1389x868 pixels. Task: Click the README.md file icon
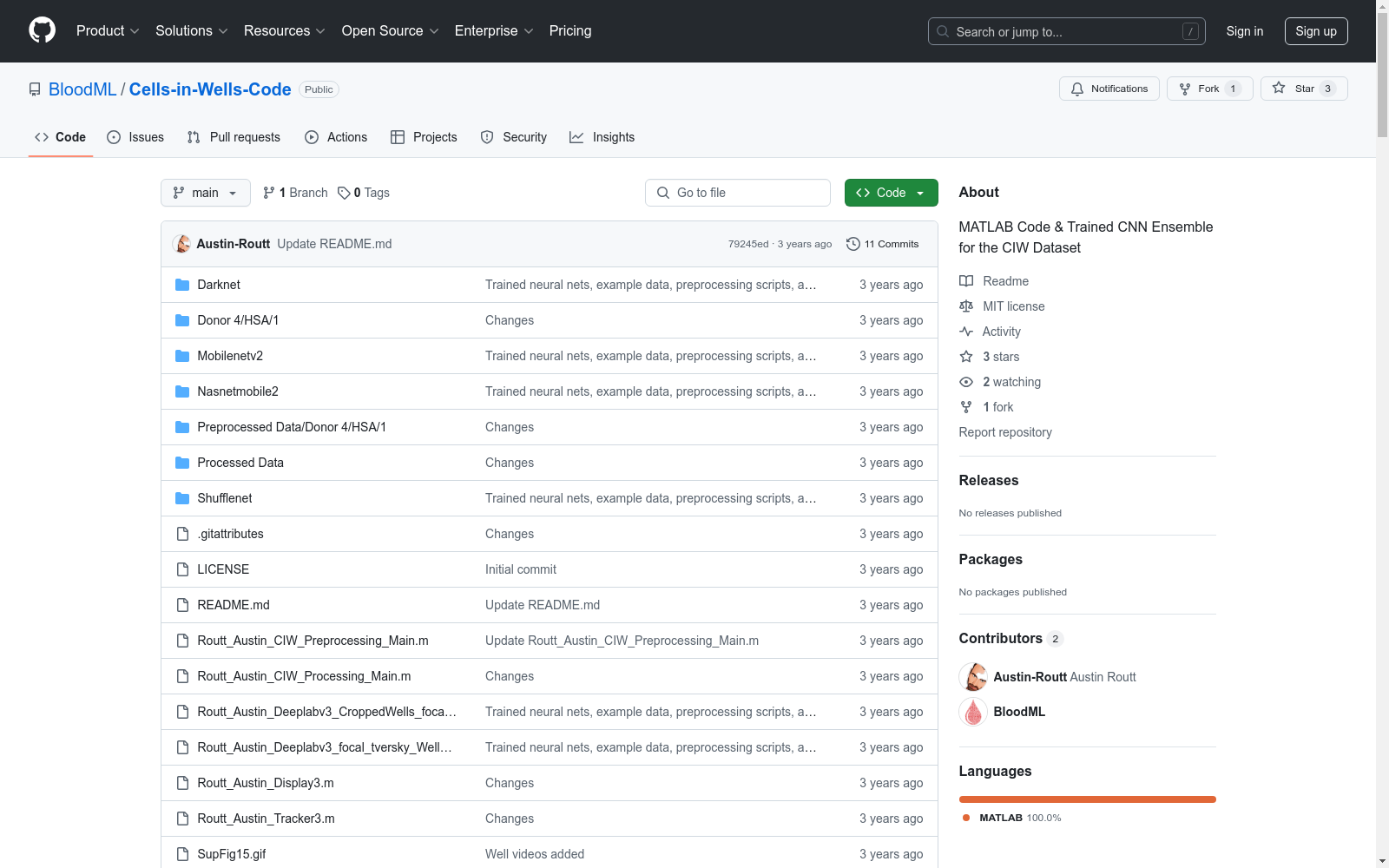tap(182, 605)
